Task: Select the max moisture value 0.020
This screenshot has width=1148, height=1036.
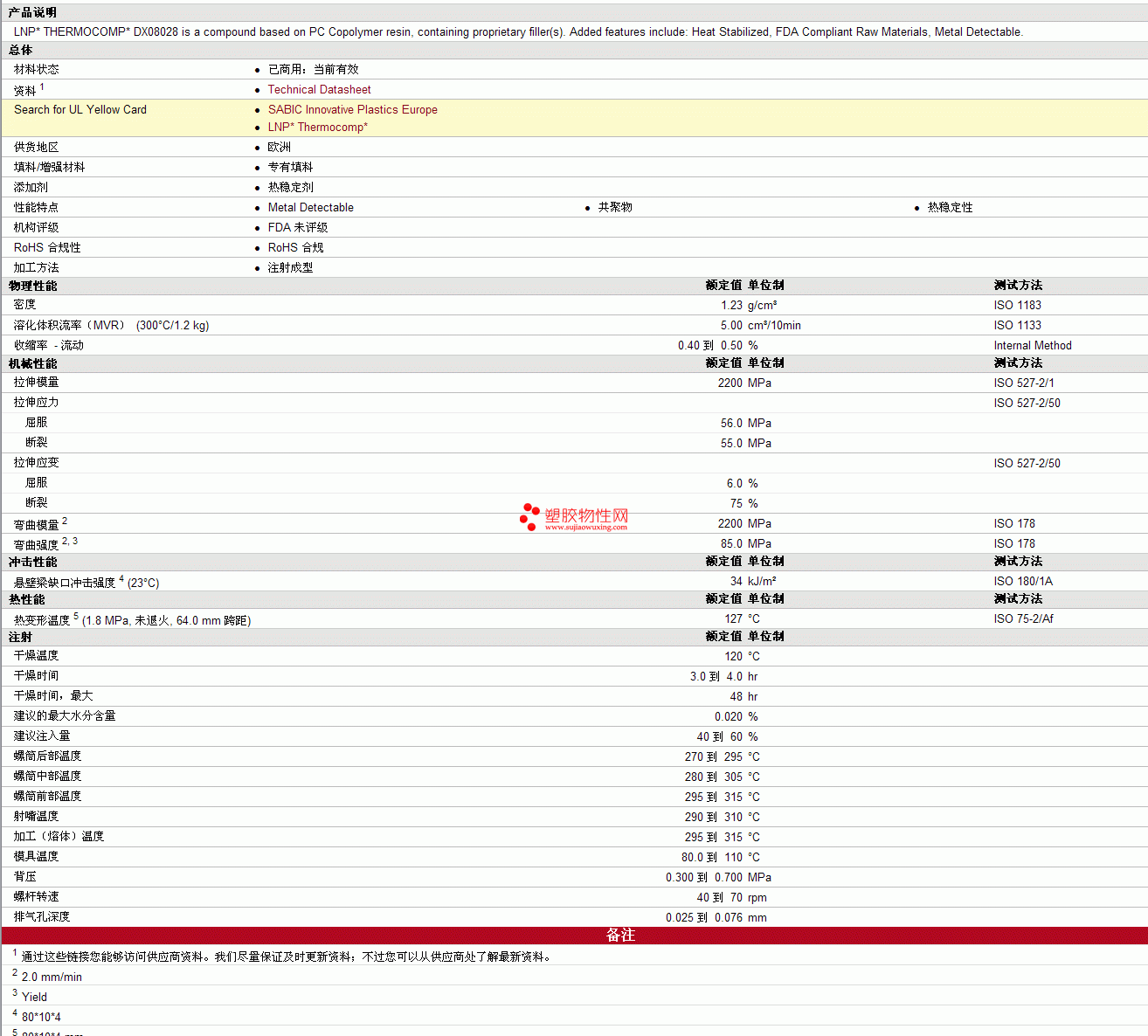Action: 729,717
